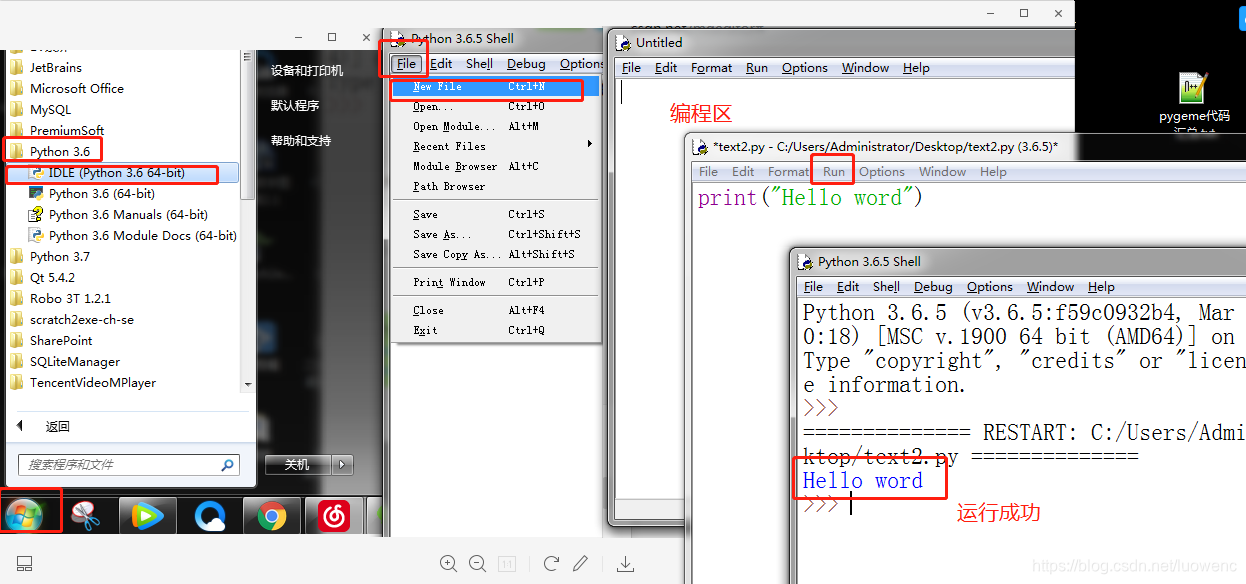
Task: Click the 关机 shutdown button
Action: coord(298,465)
